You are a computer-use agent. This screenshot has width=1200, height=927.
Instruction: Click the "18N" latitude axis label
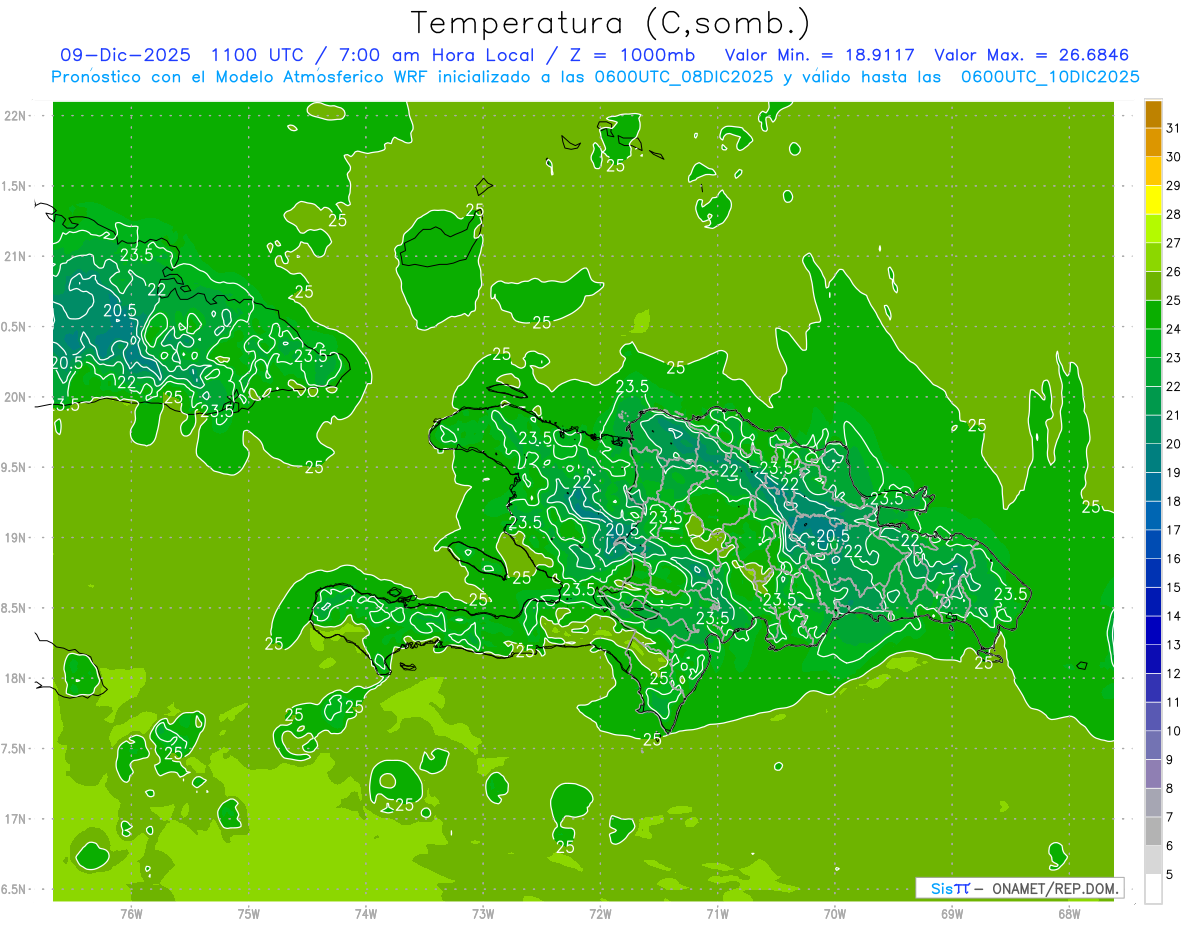coord(17,678)
